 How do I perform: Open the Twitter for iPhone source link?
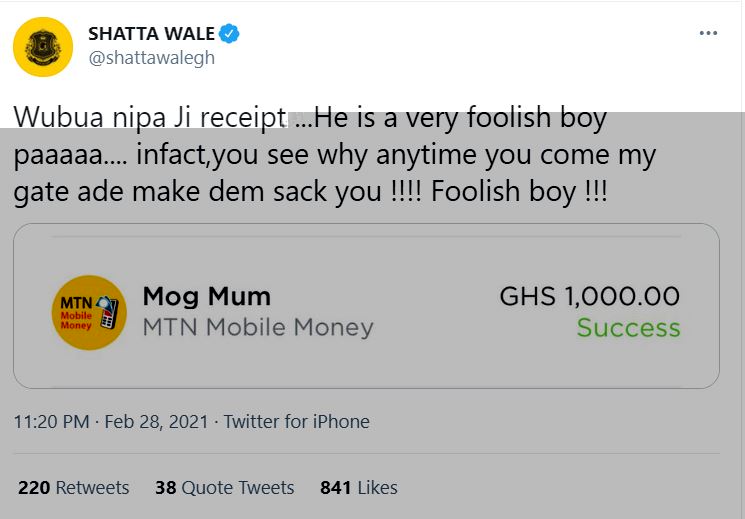[296, 422]
